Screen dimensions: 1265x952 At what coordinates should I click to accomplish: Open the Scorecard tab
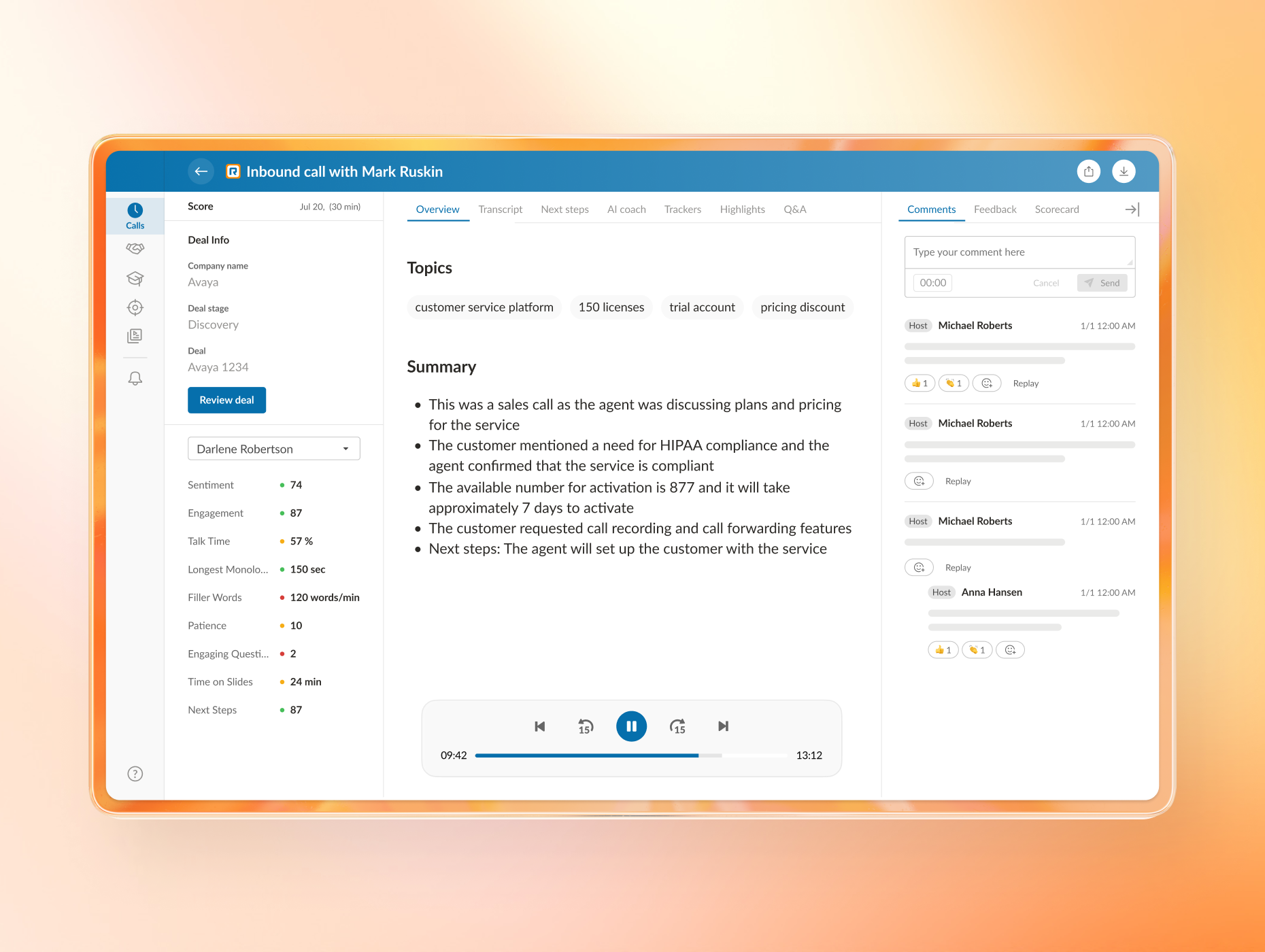click(1056, 209)
